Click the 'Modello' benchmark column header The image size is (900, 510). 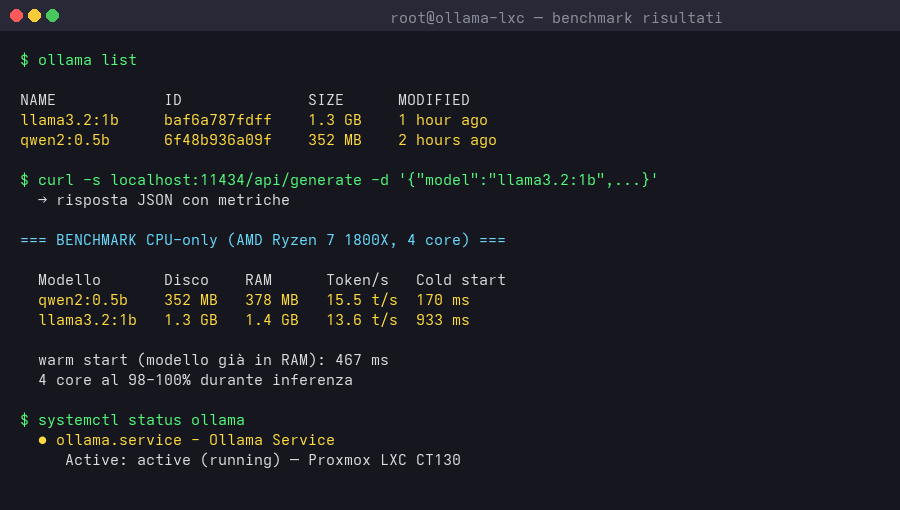69,280
